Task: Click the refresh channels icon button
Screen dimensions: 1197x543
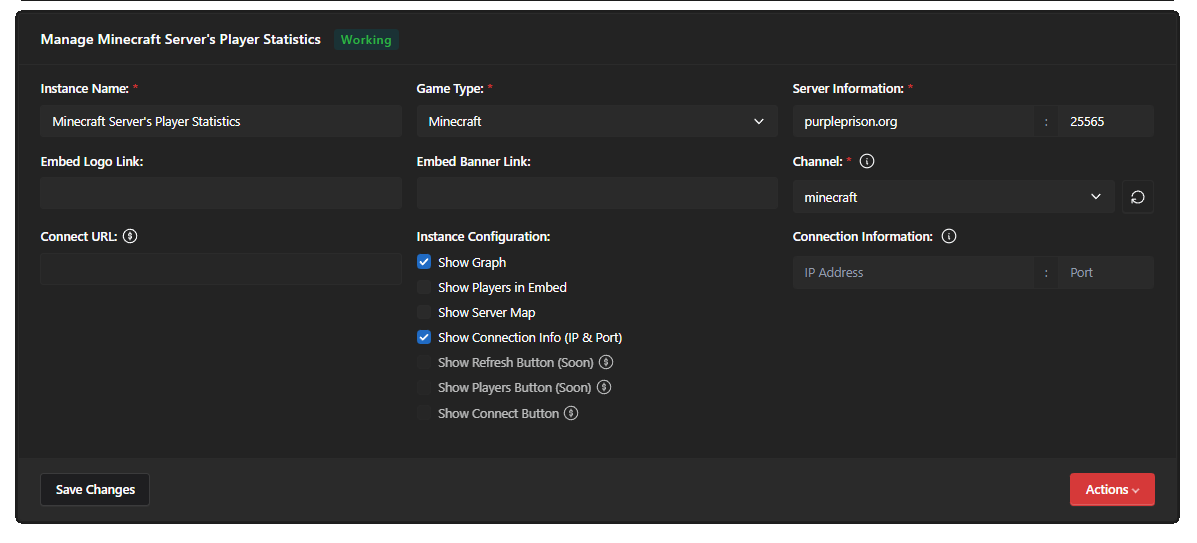Action: click(x=1137, y=197)
